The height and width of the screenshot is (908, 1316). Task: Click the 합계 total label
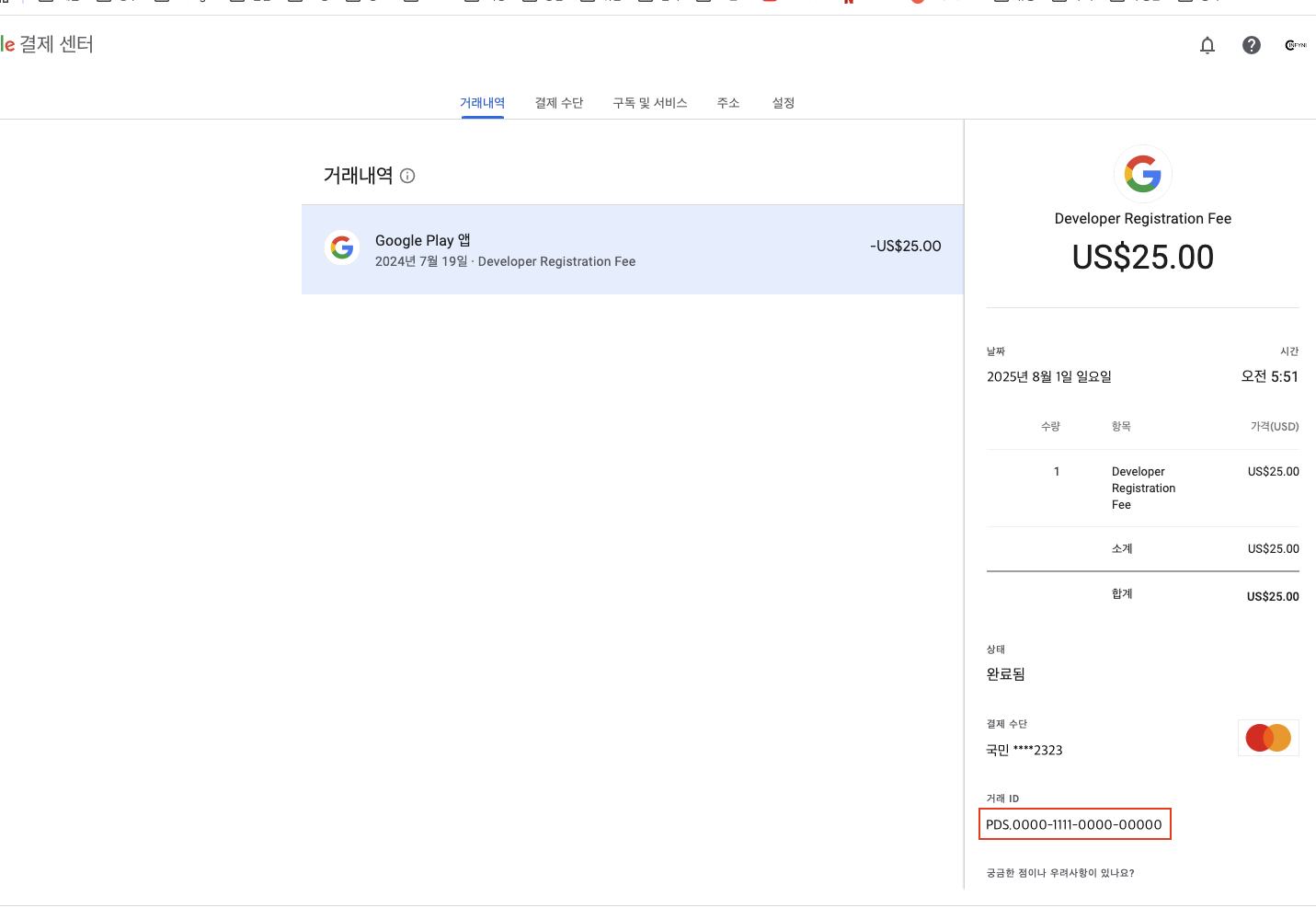click(1122, 594)
